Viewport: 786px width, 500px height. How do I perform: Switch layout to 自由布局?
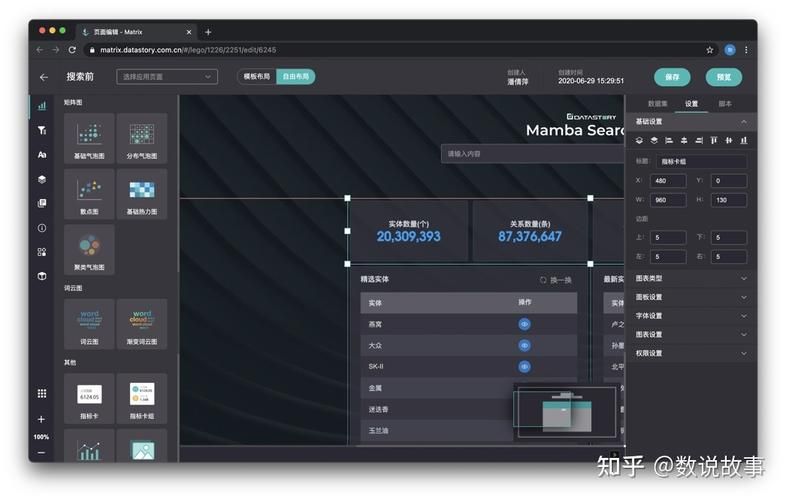[x=296, y=77]
